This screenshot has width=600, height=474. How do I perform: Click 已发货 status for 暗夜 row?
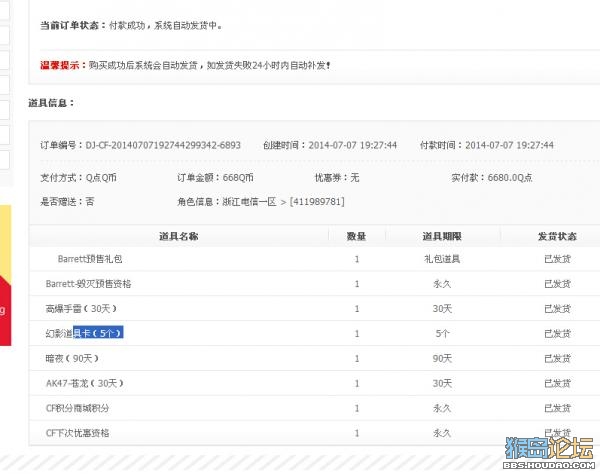point(558,358)
